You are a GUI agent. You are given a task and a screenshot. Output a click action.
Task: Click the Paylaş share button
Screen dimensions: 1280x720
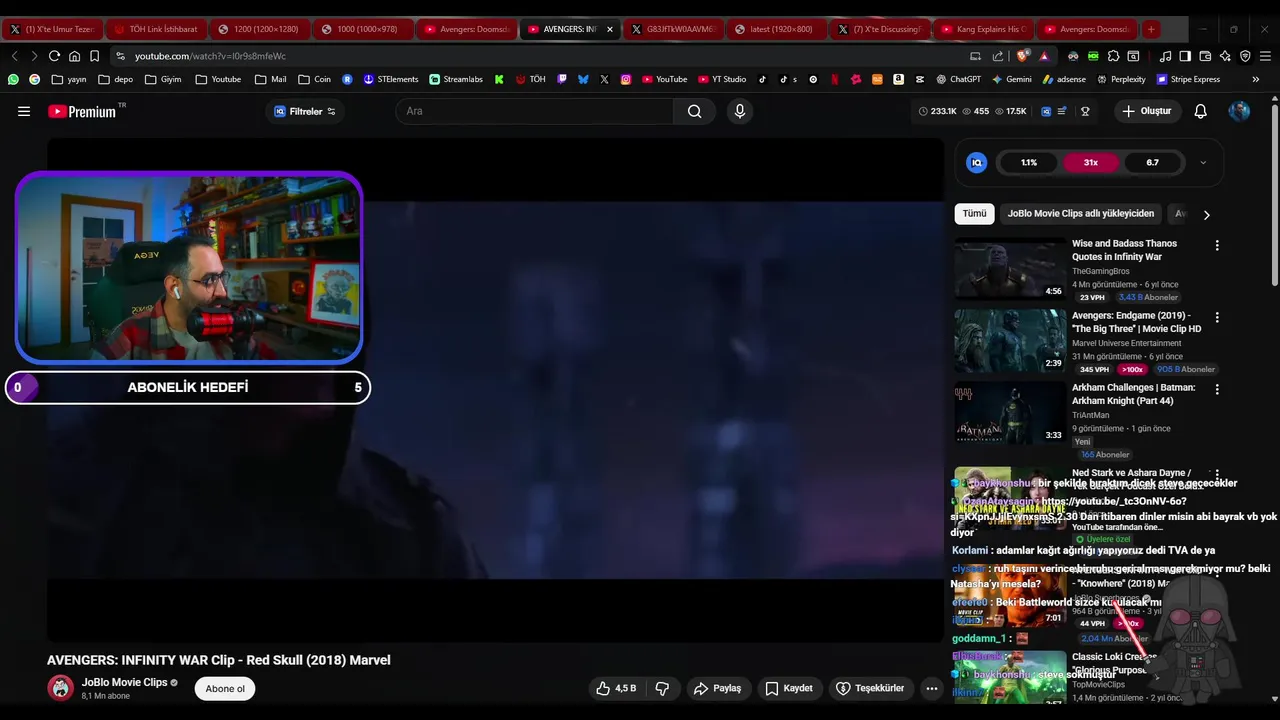coord(718,688)
